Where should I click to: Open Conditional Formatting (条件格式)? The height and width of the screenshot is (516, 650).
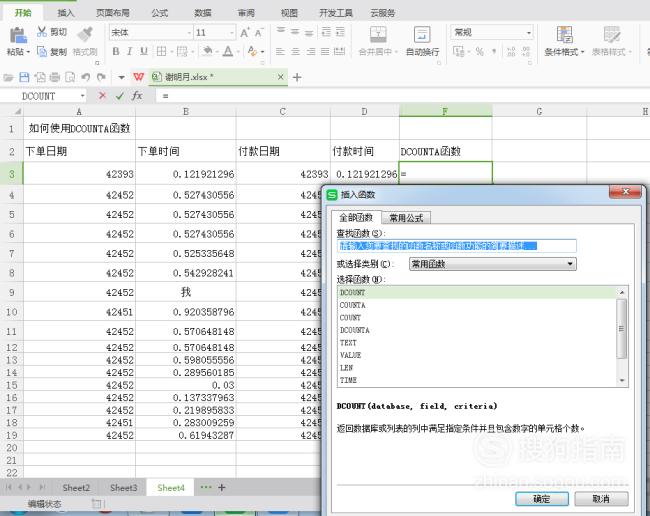[564, 41]
